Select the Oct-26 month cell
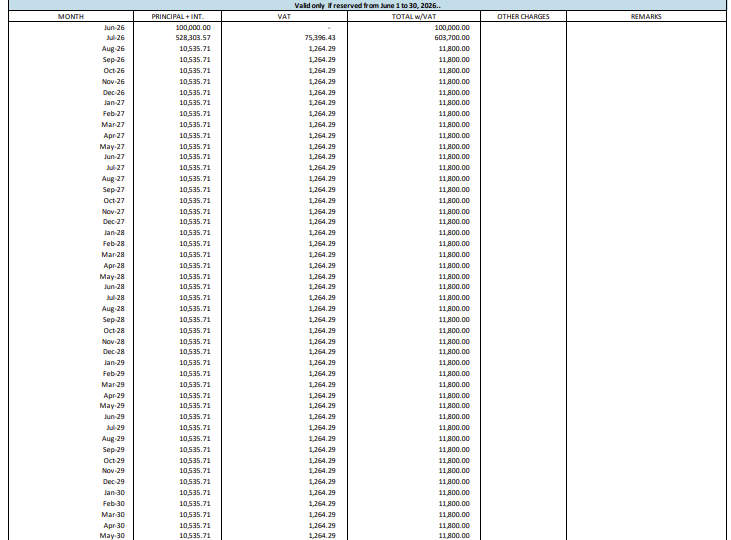The width and height of the screenshot is (731, 540). coord(114,71)
